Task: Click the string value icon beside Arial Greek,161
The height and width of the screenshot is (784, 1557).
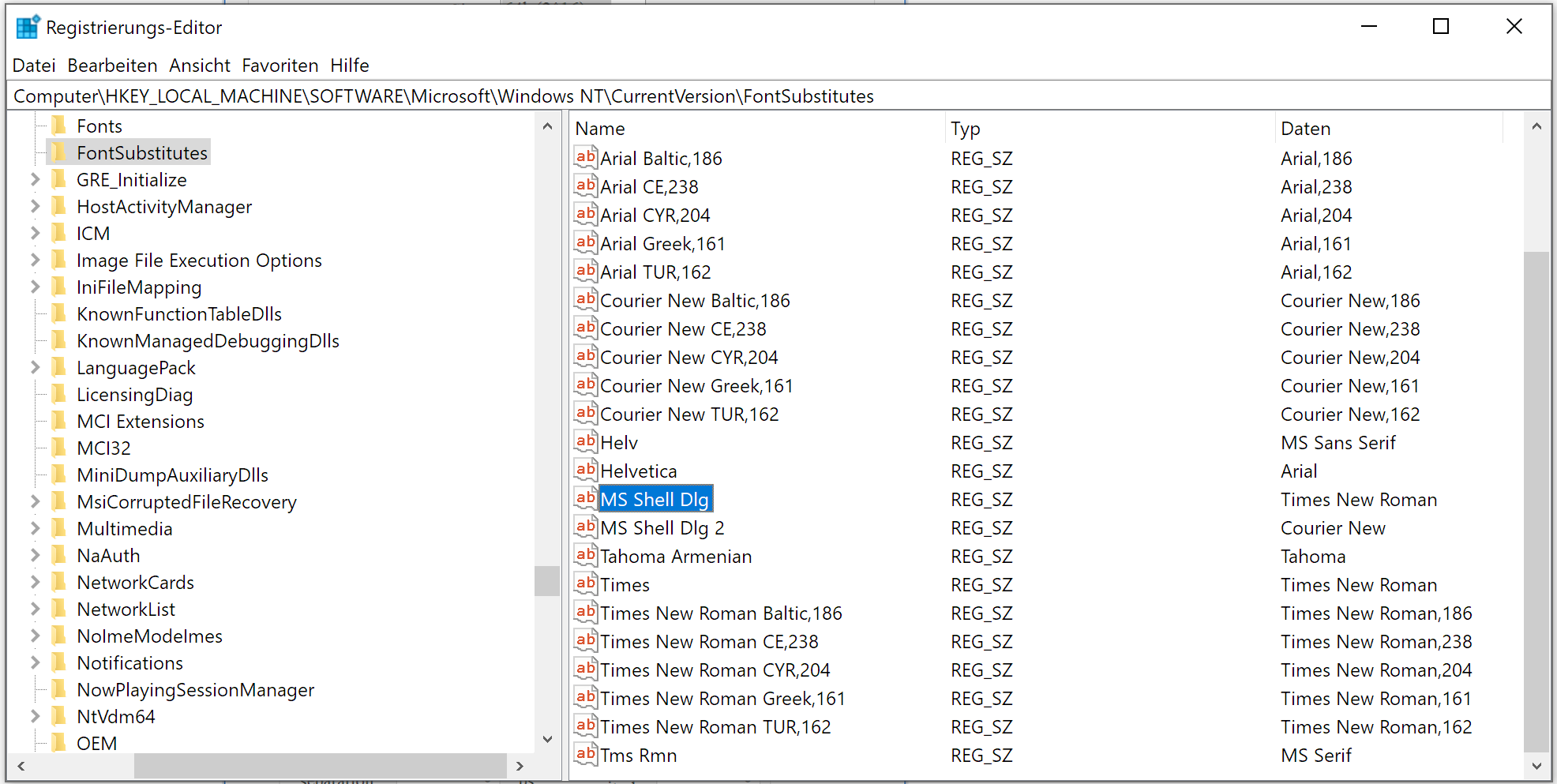Action: coord(586,243)
